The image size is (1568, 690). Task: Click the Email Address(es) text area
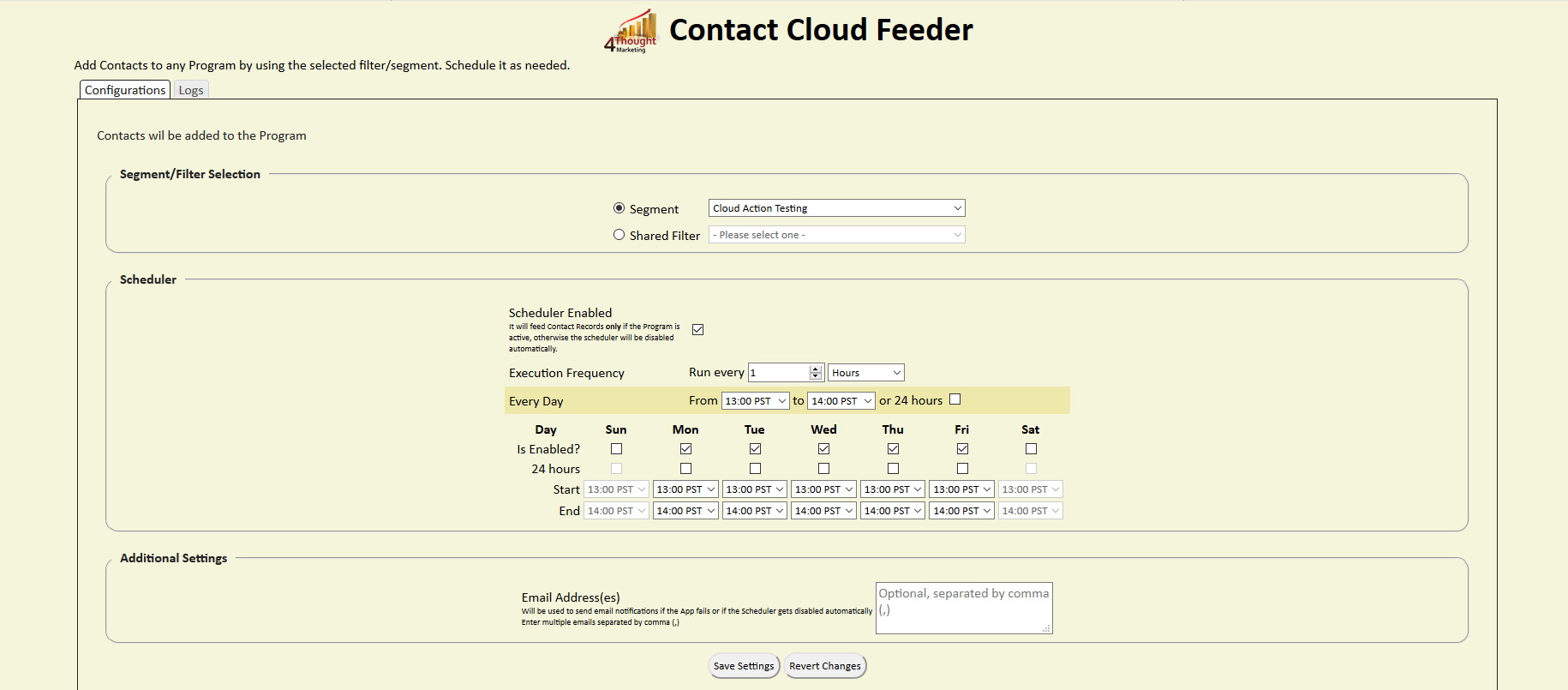point(964,609)
